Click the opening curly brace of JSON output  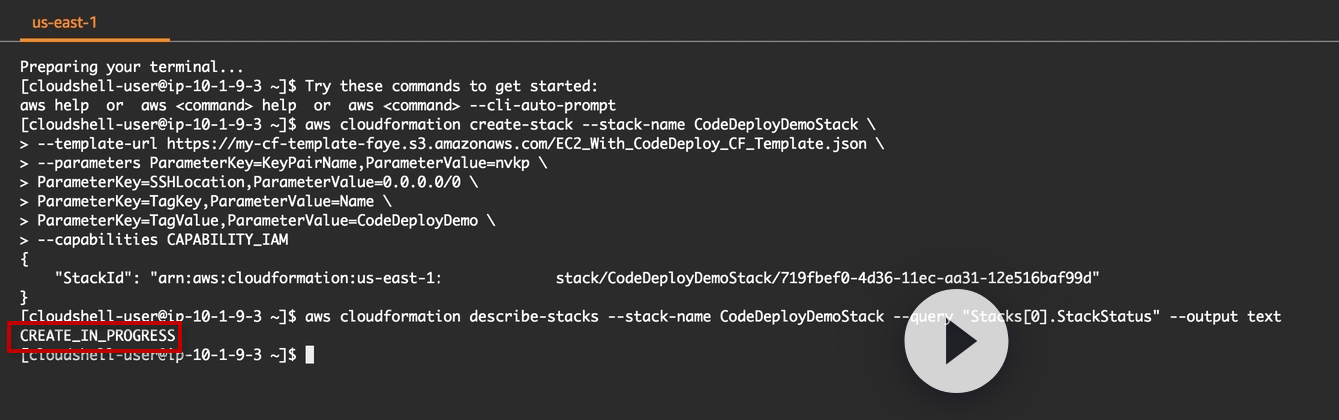pyautogui.click(x=24, y=259)
